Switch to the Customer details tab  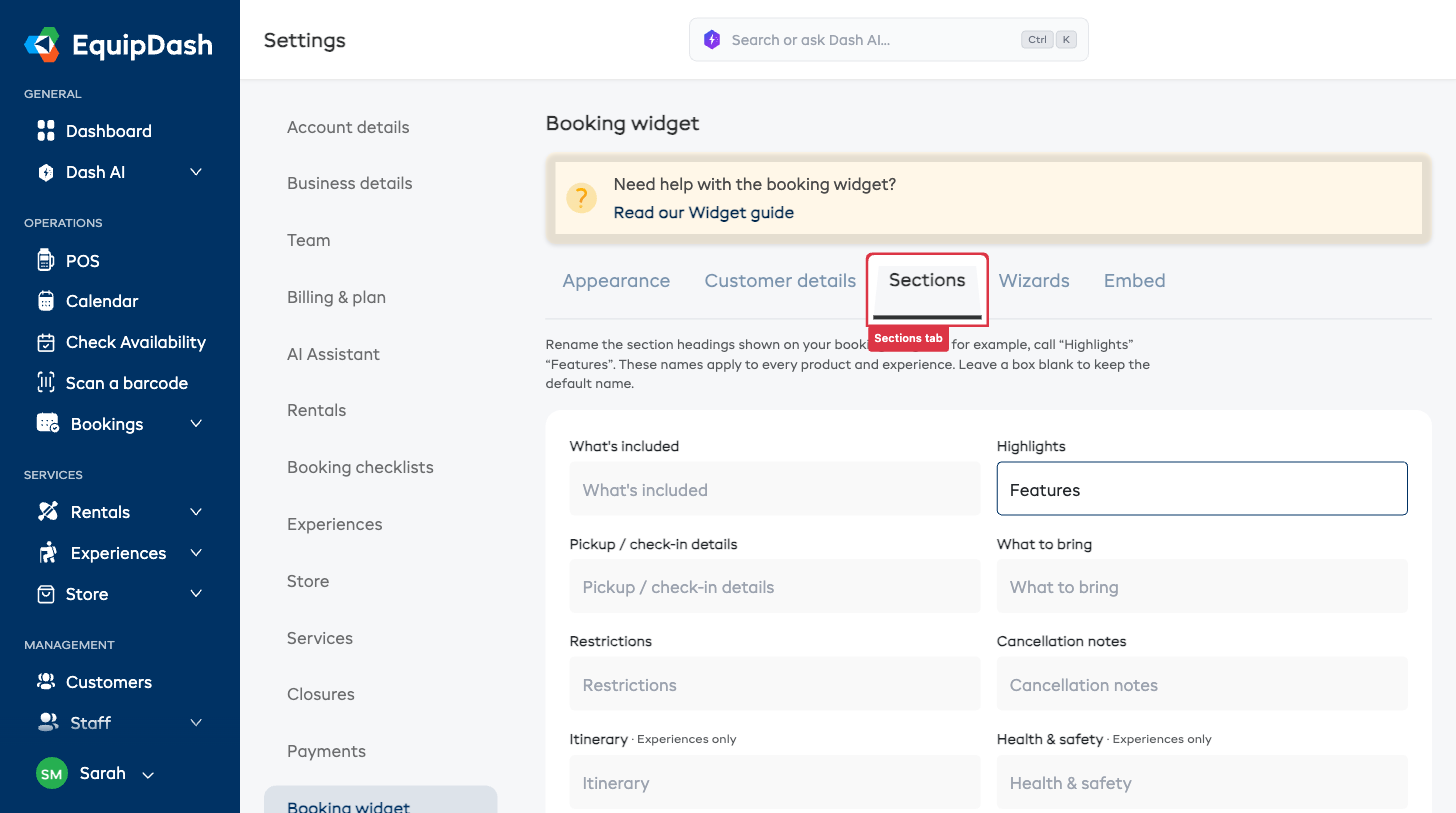click(x=780, y=281)
